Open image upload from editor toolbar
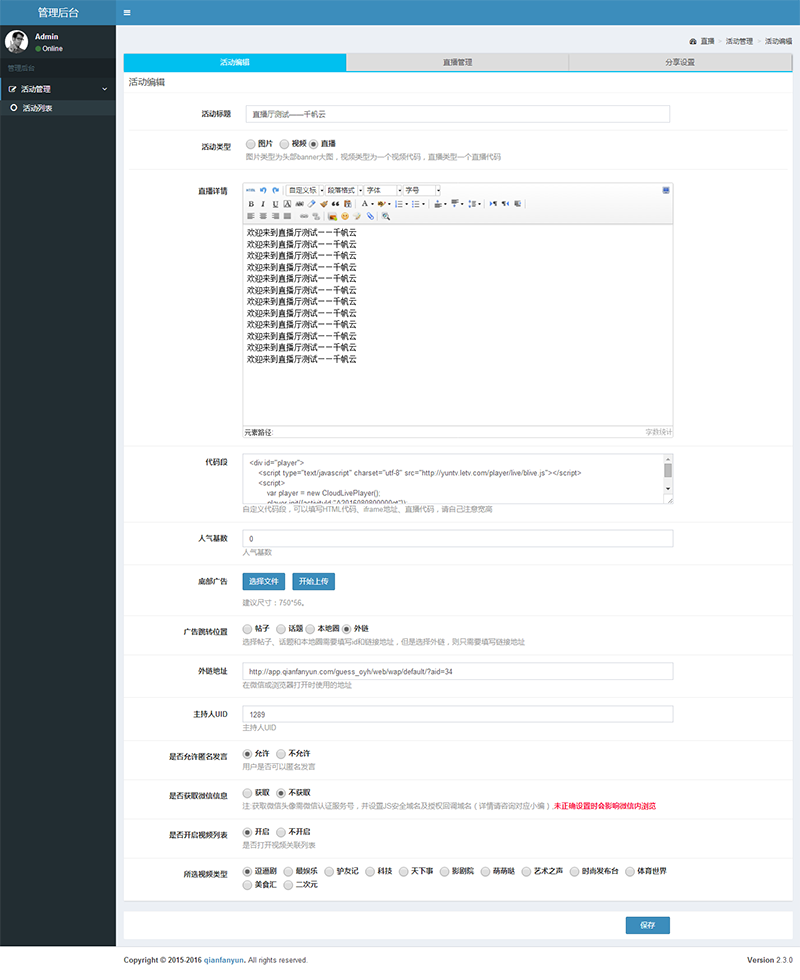 332,216
